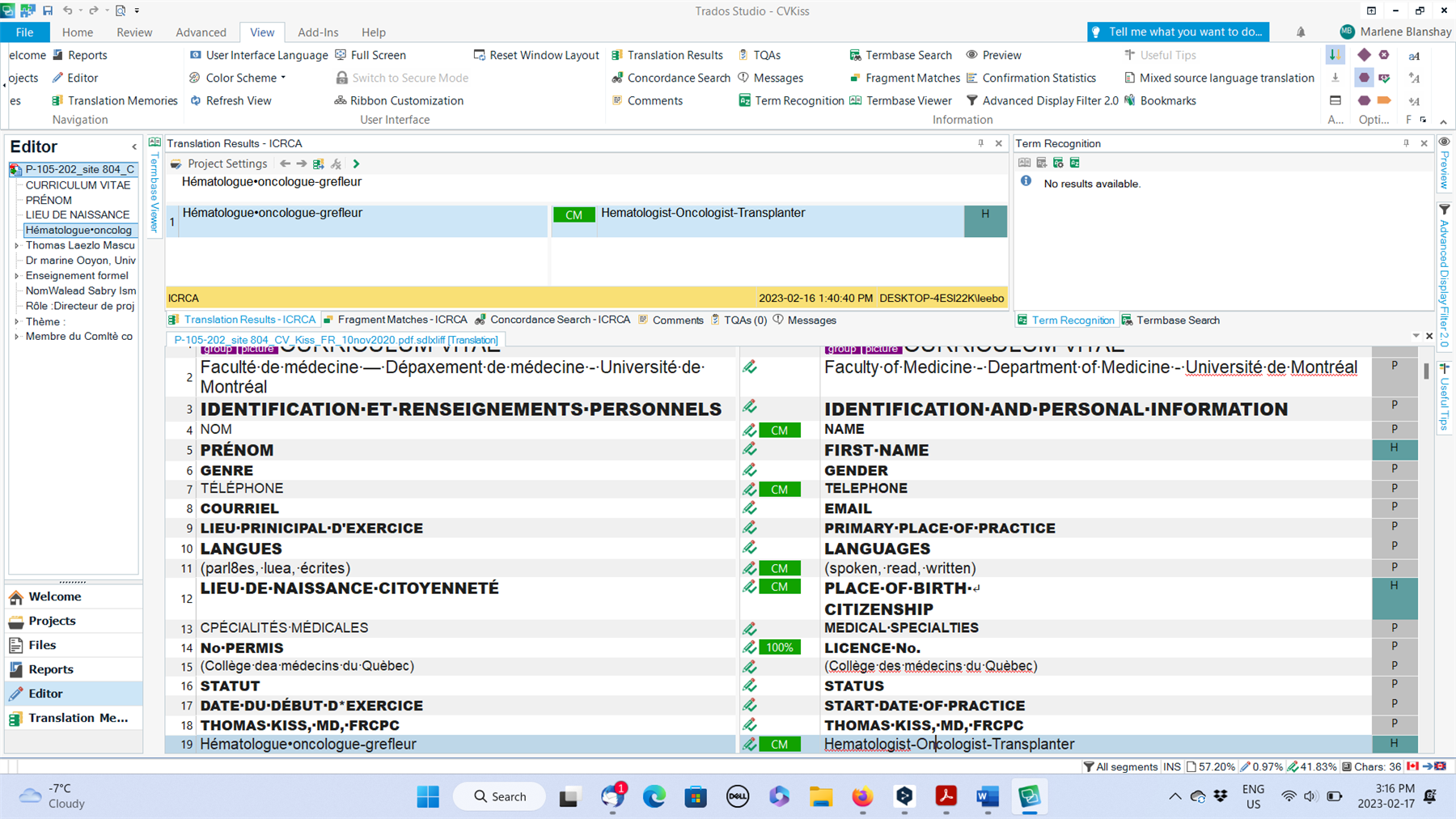Open the Quick Access Toolbar customize dropdown
The width and height of the screenshot is (1456, 819).
137,11
